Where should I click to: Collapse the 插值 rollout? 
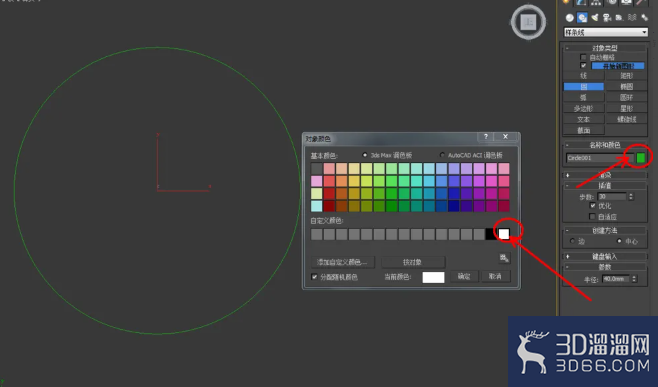coord(605,185)
